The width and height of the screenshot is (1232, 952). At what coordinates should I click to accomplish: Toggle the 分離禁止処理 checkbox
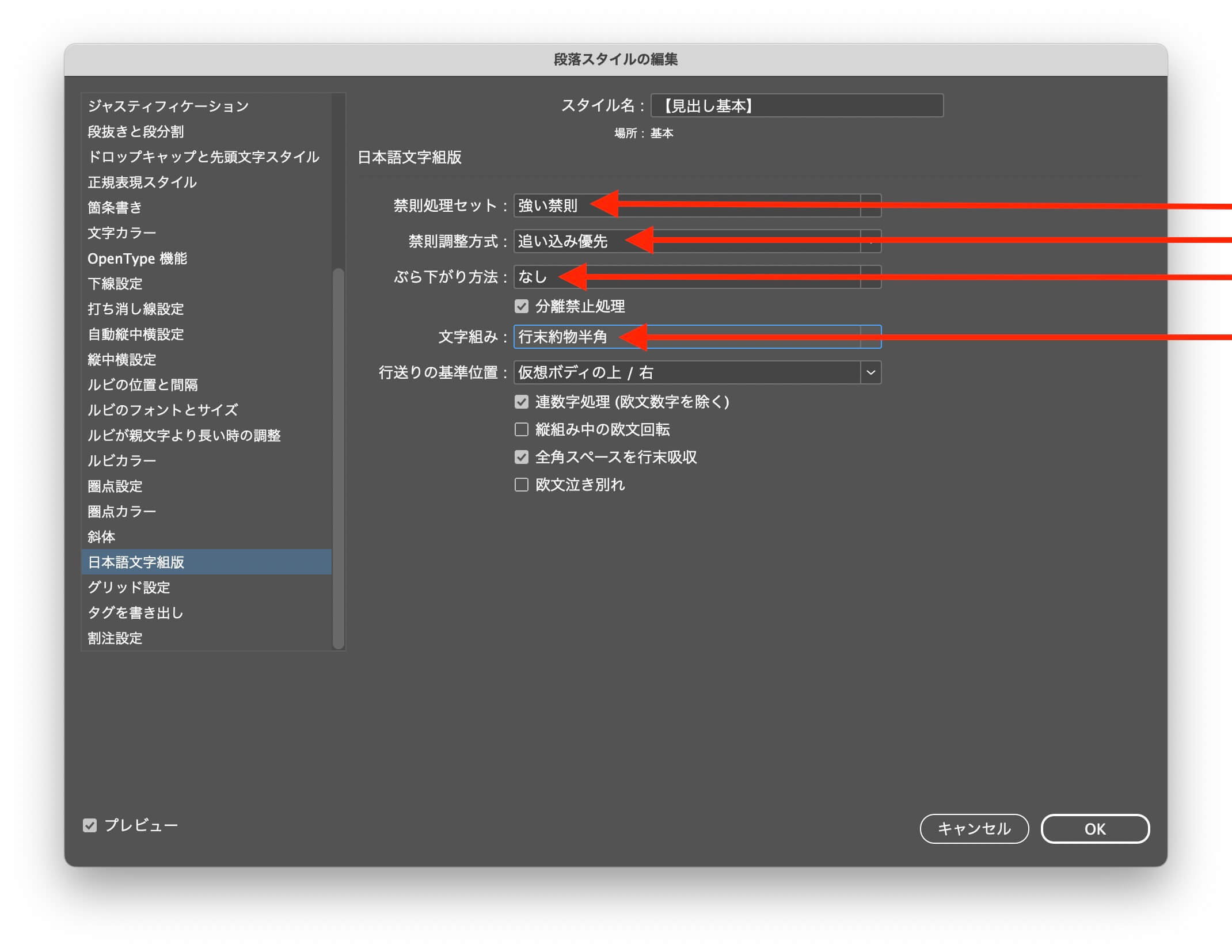point(521,306)
